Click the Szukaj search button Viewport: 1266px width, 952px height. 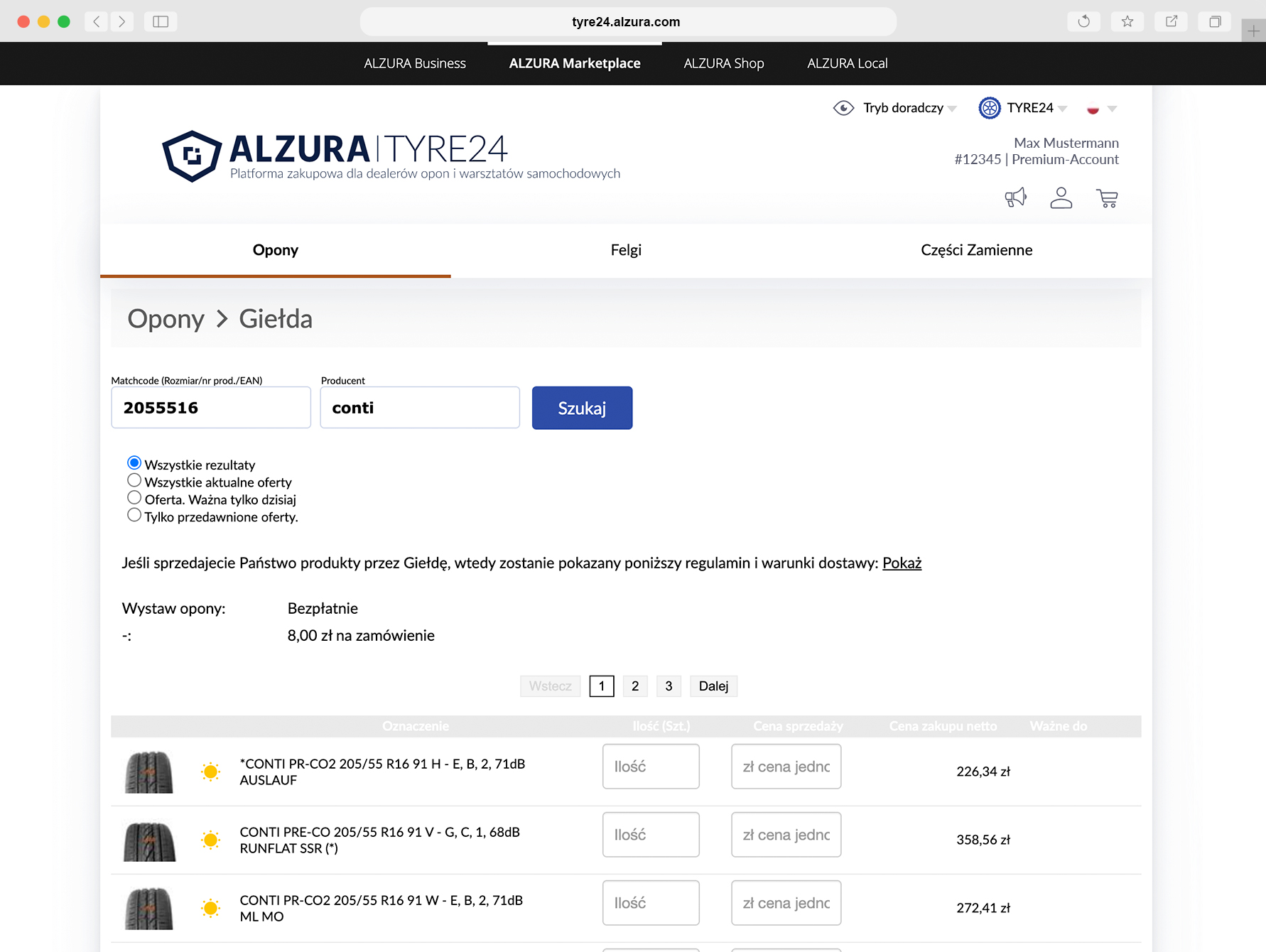pos(582,408)
